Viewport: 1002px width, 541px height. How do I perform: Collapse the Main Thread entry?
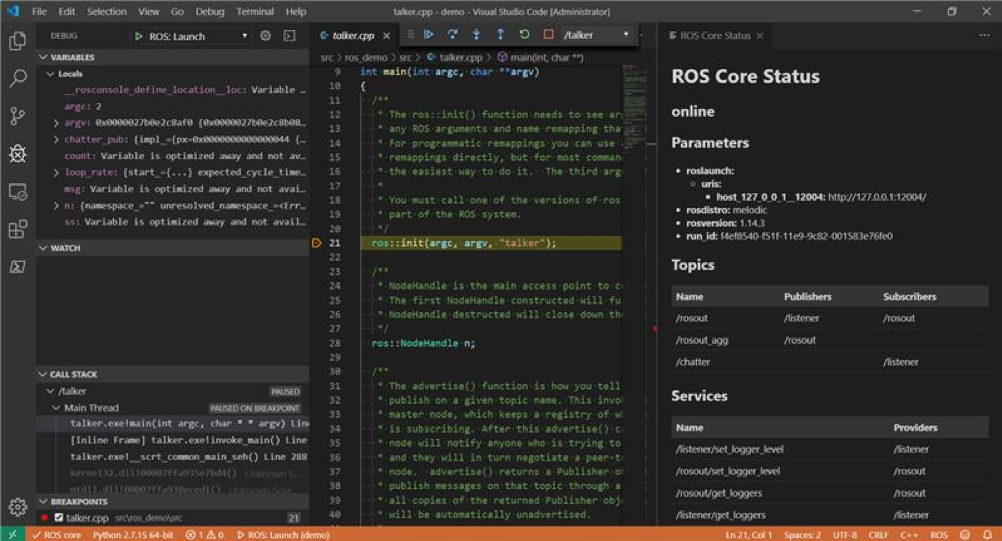(x=56, y=408)
